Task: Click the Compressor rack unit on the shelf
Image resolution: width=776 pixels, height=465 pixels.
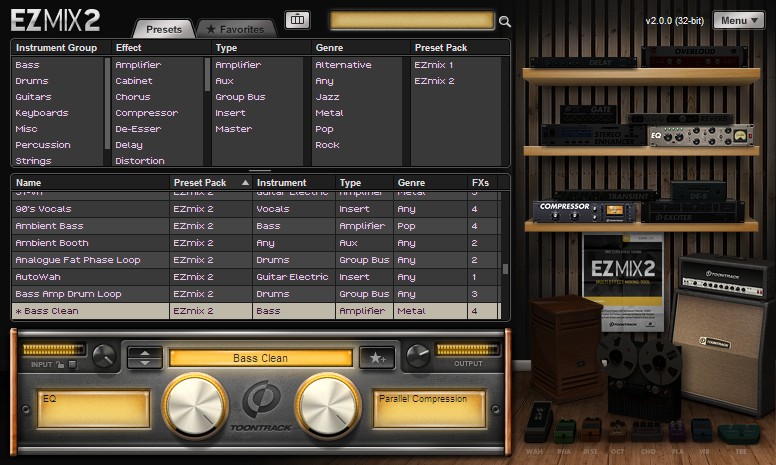Action: 584,211
